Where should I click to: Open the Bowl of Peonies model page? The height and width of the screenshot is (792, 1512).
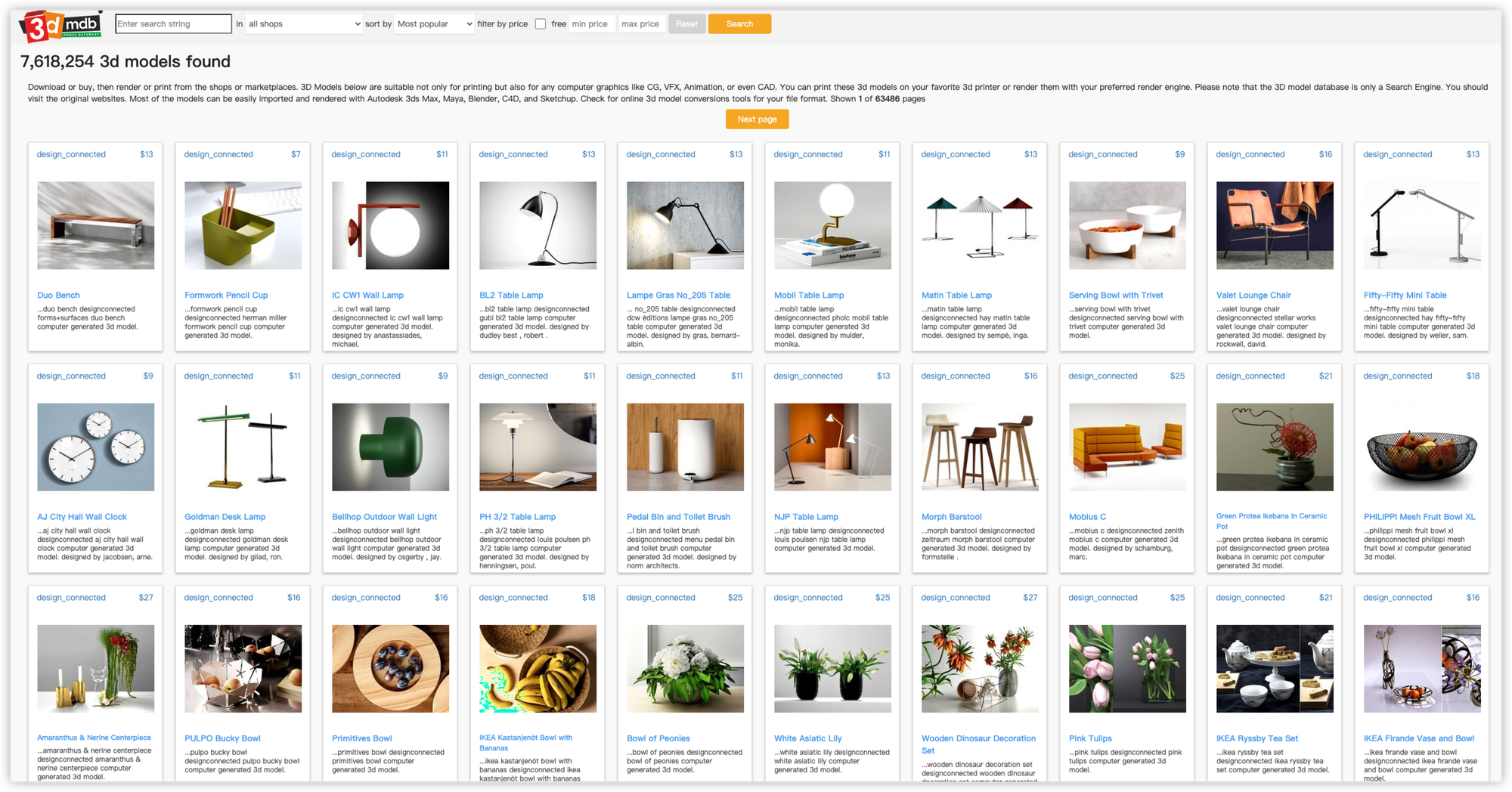[x=657, y=738]
